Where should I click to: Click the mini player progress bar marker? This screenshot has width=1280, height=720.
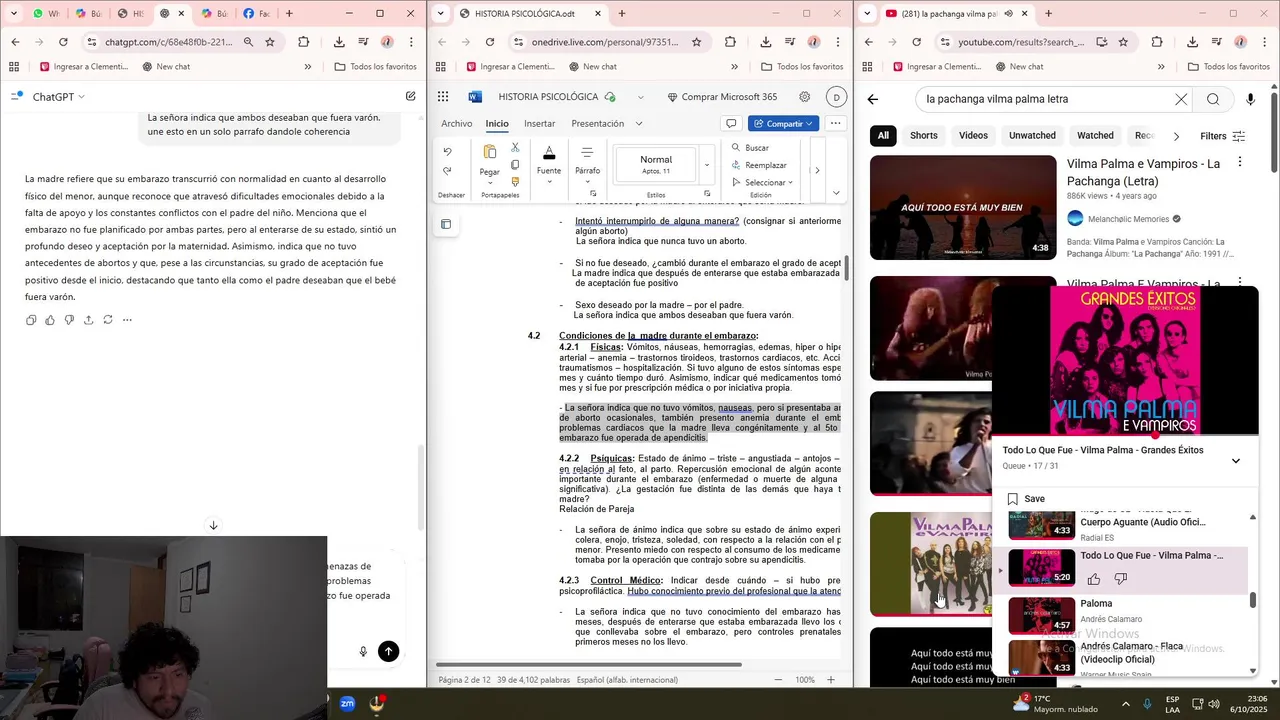tap(1155, 436)
